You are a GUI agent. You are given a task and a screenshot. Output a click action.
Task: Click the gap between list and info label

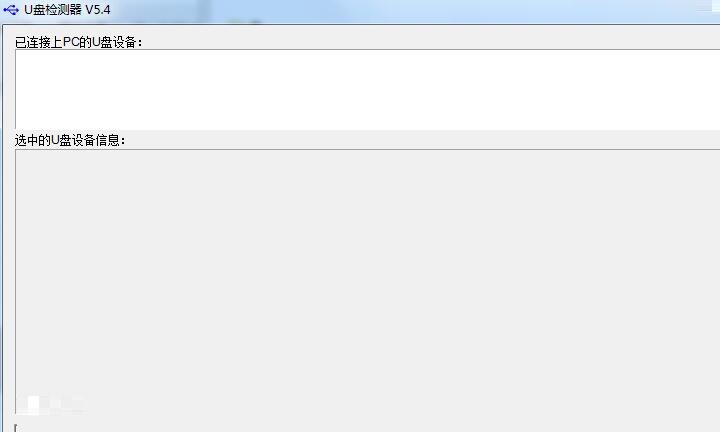pyautogui.click(x=367, y=132)
